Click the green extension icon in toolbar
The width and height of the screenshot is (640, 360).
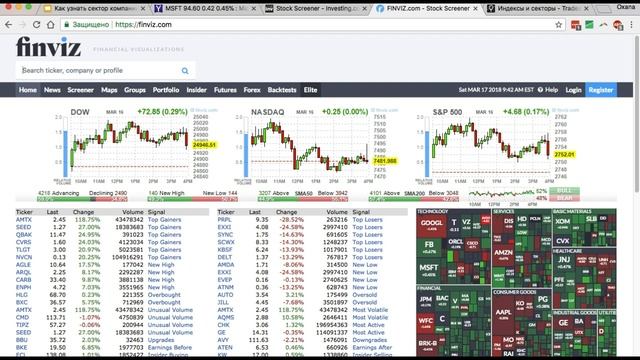pyautogui.click(x=589, y=25)
